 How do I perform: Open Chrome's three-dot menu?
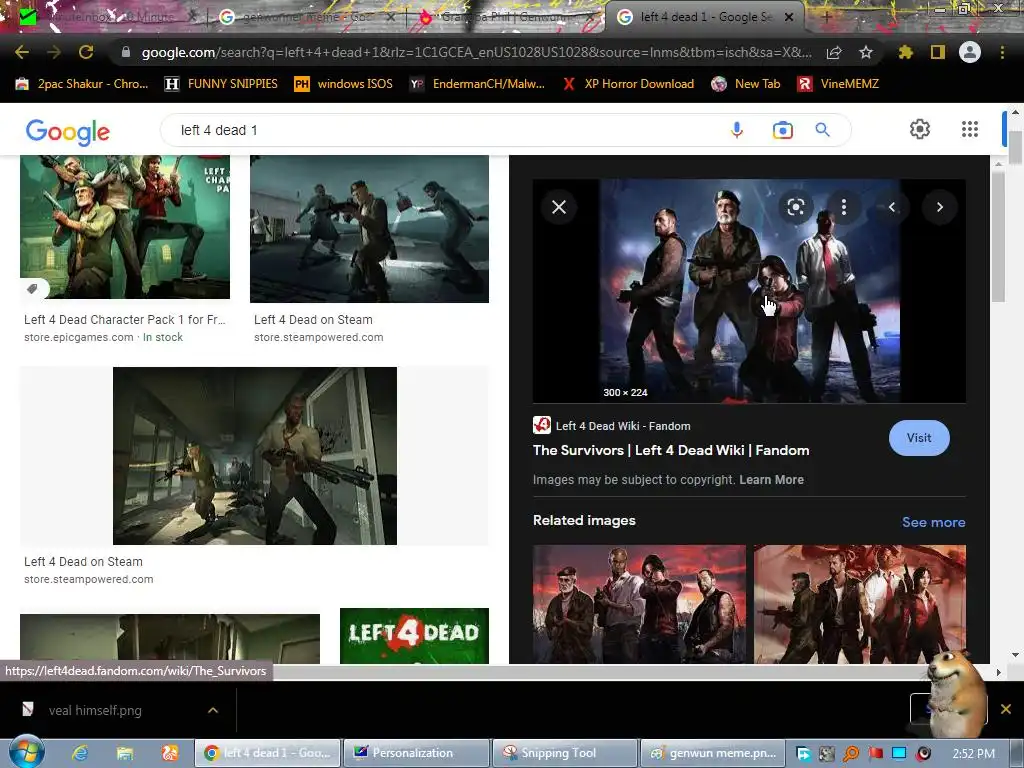point(1002,52)
